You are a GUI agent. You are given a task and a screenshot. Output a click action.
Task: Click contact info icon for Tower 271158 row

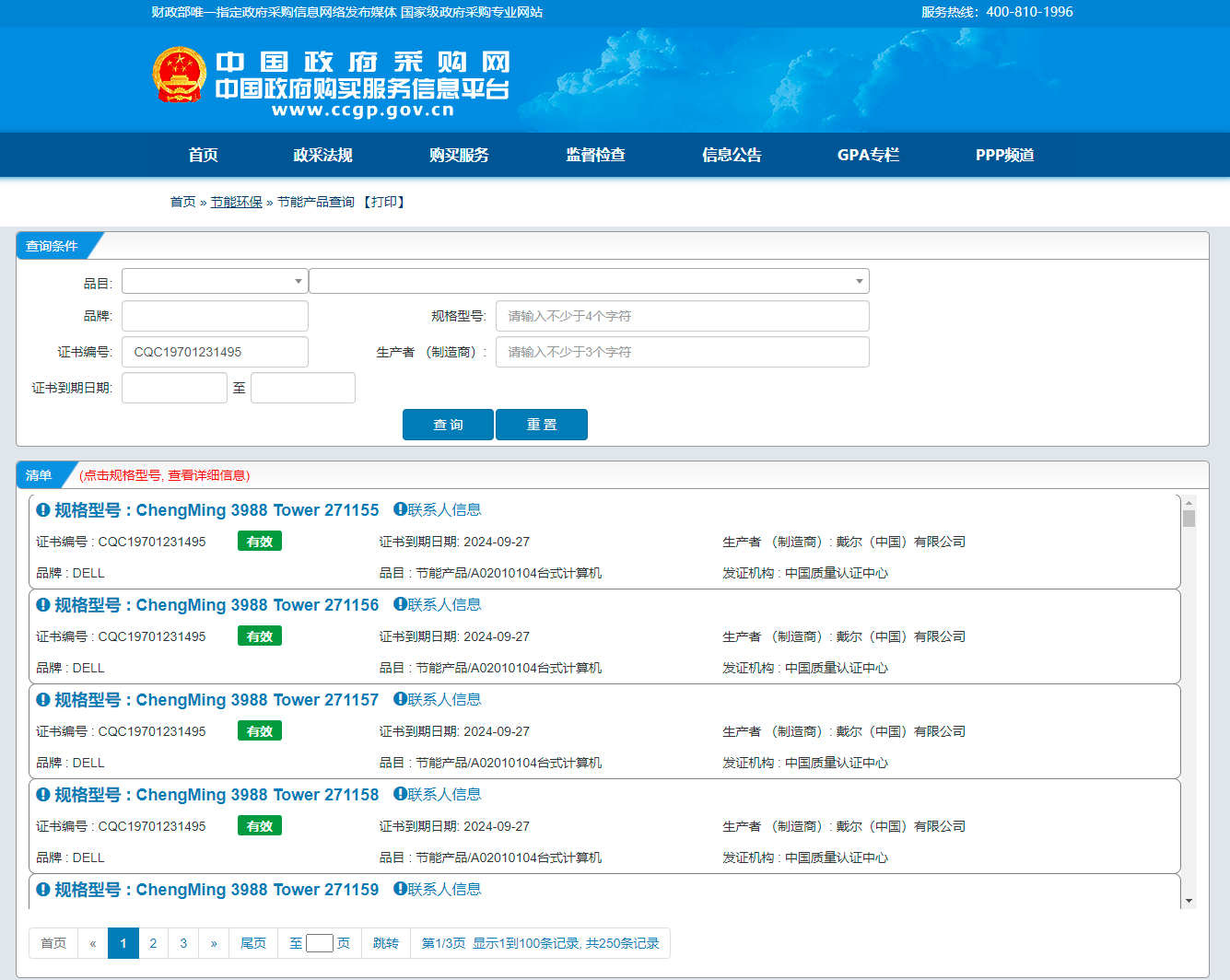click(x=400, y=794)
